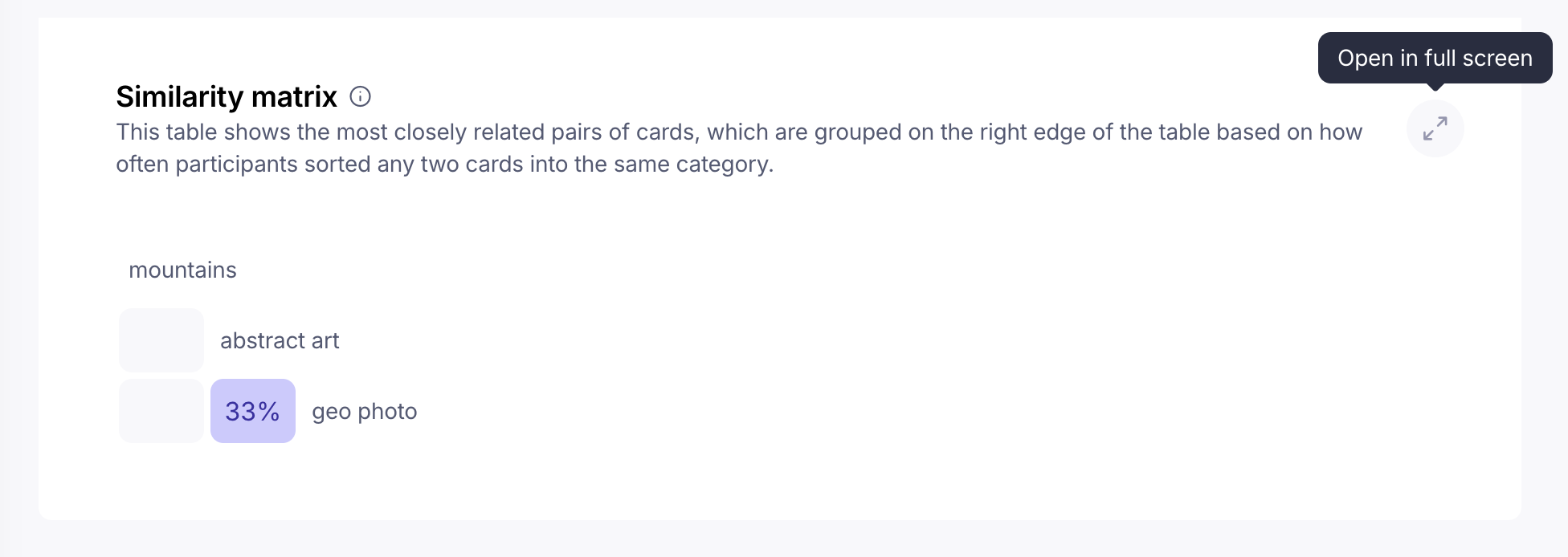1568x557 pixels.
Task: Click the description line starting 'This table shows'
Action: click(x=739, y=132)
